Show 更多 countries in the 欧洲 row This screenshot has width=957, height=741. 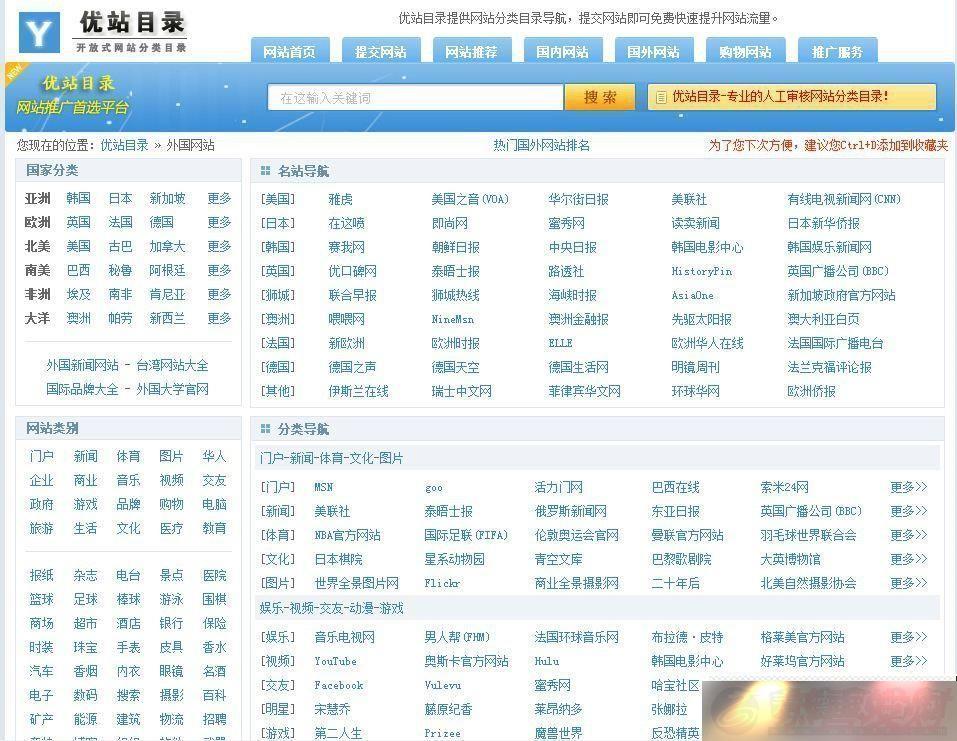(x=219, y=222)
